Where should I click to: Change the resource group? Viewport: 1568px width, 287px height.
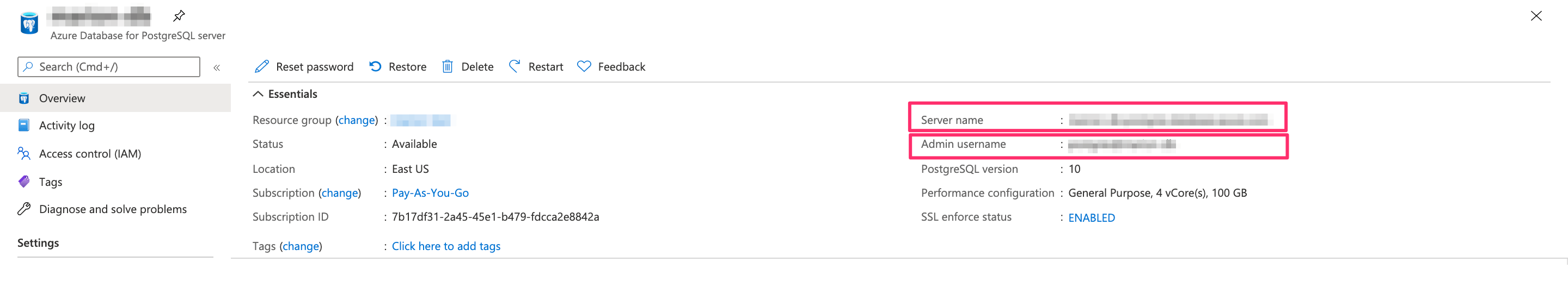[x=357, y=120]
